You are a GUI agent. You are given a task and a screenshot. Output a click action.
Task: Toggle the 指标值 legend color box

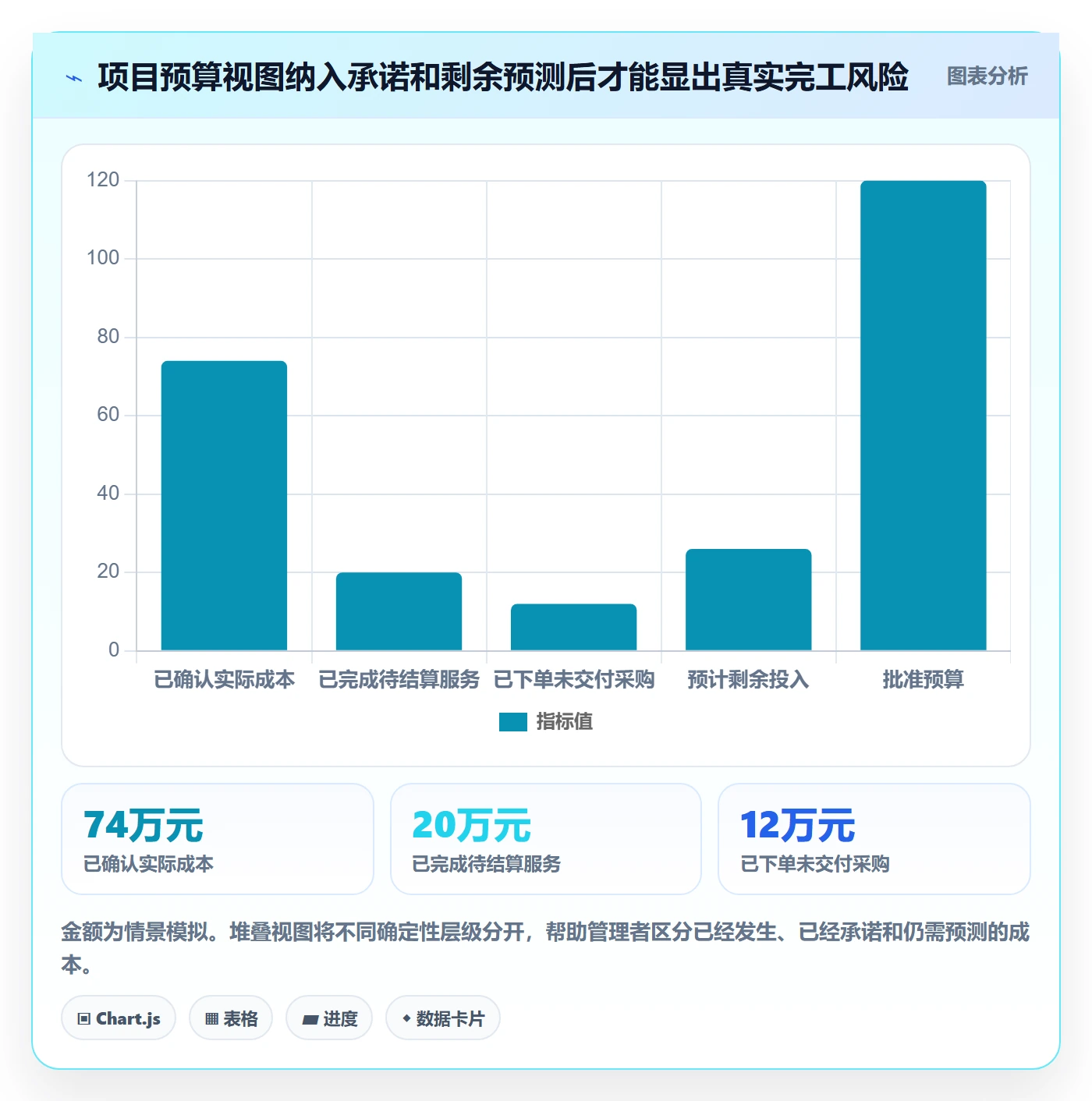coord(513,722)
